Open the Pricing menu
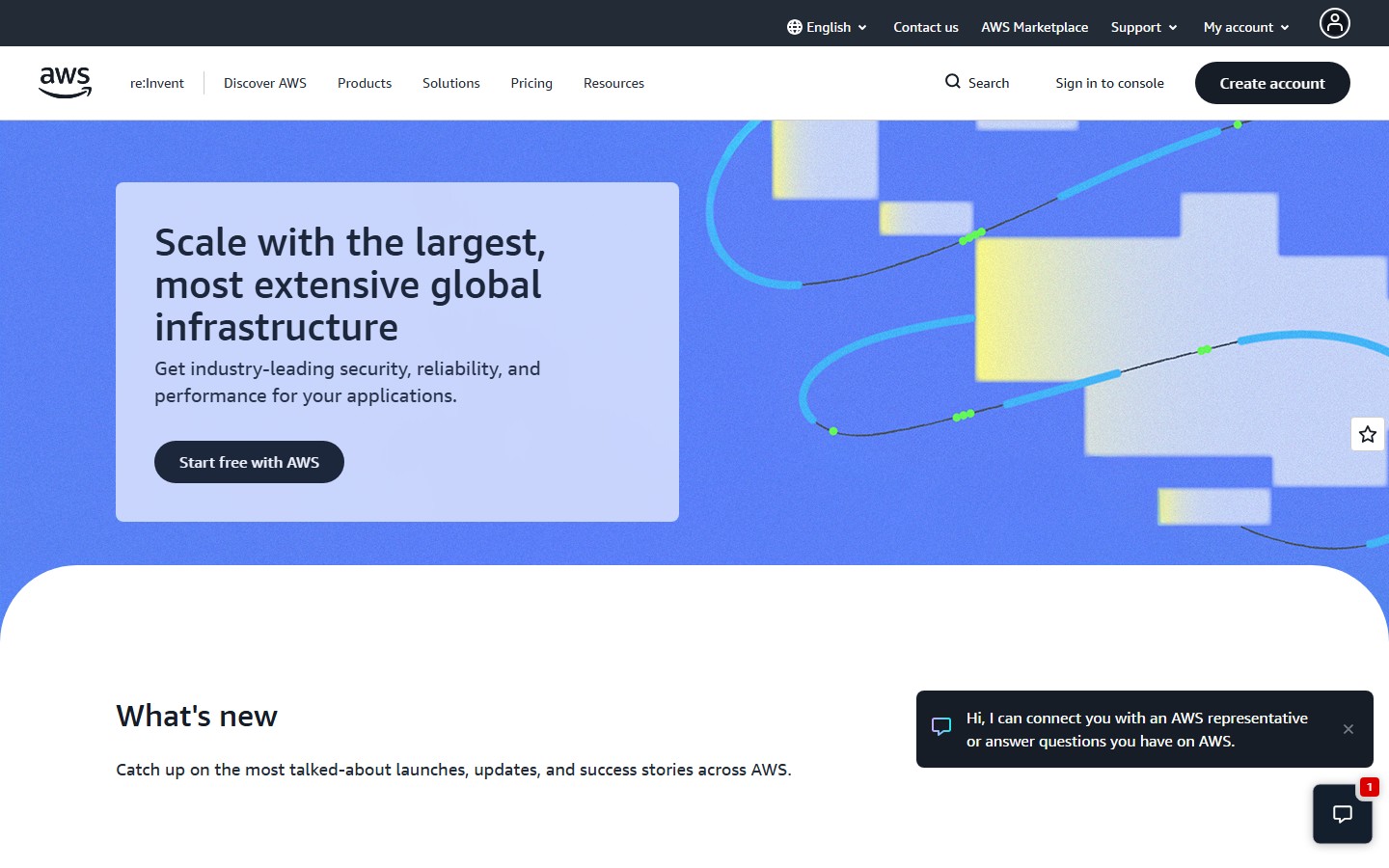The width and height of the screenshot is (1389, 868). tap(531, 83)
